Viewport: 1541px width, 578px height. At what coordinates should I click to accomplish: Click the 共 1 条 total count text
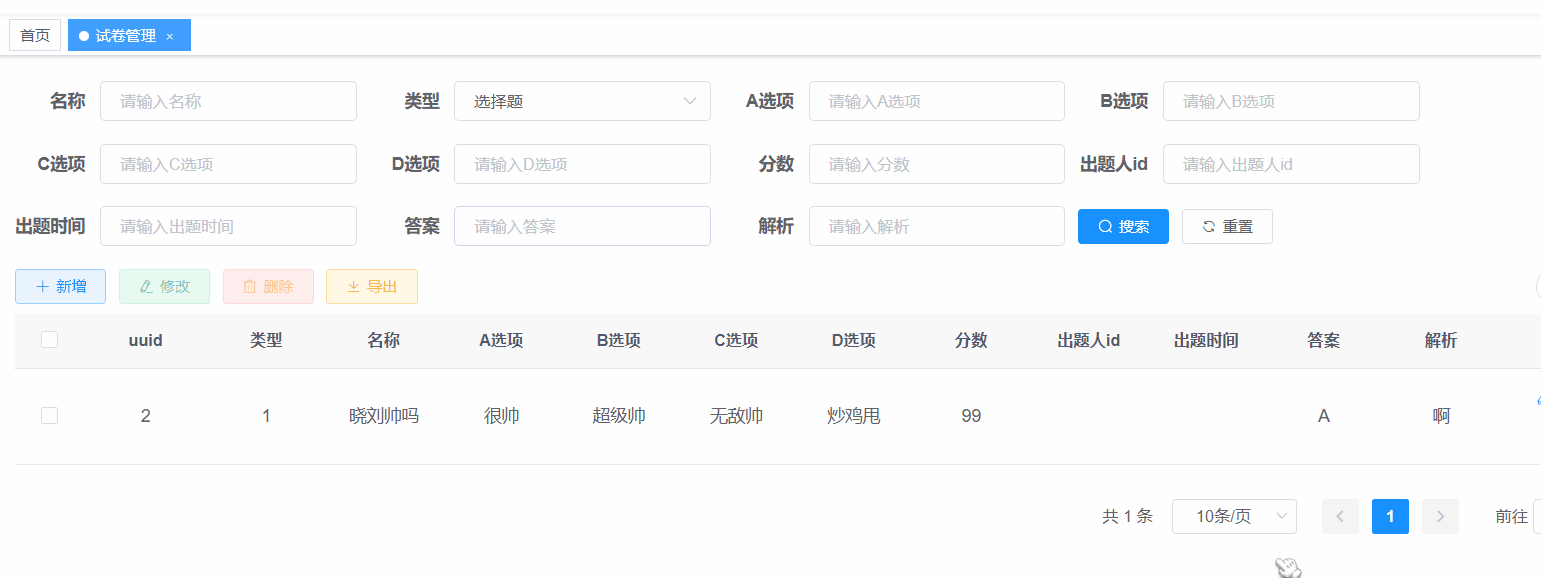(1127, 516)
